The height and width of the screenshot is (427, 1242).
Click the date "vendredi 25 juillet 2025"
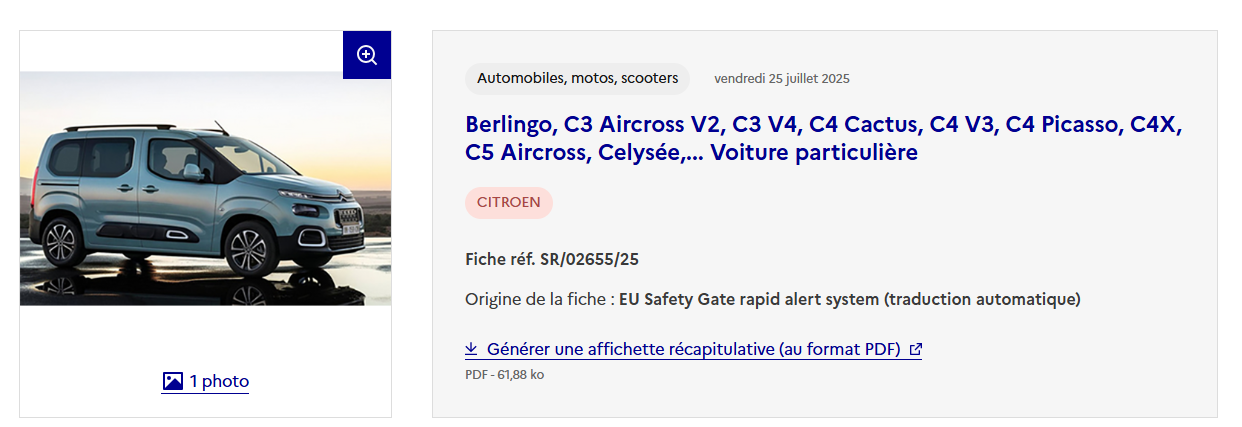click(782, 78)
